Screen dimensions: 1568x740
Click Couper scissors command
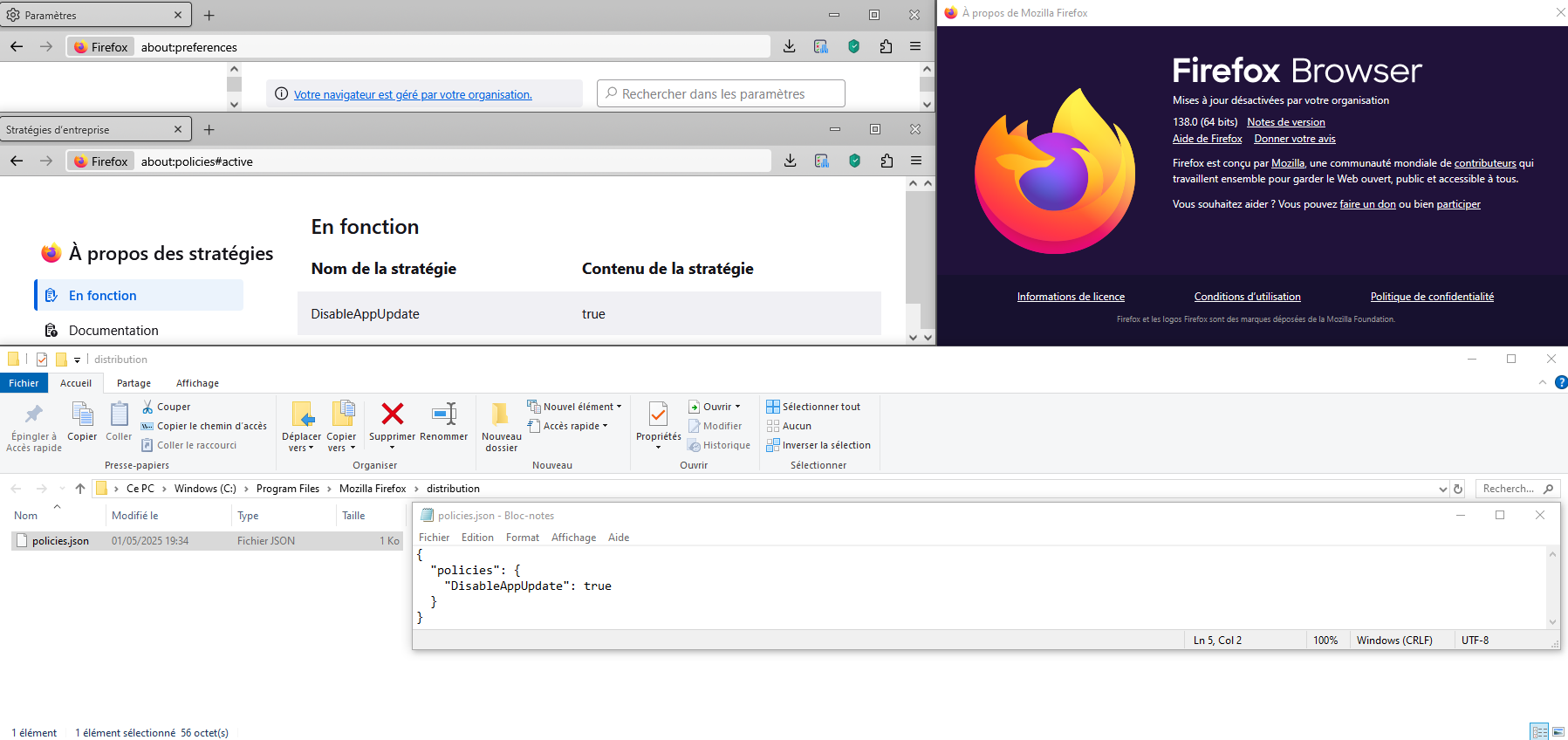166,407
